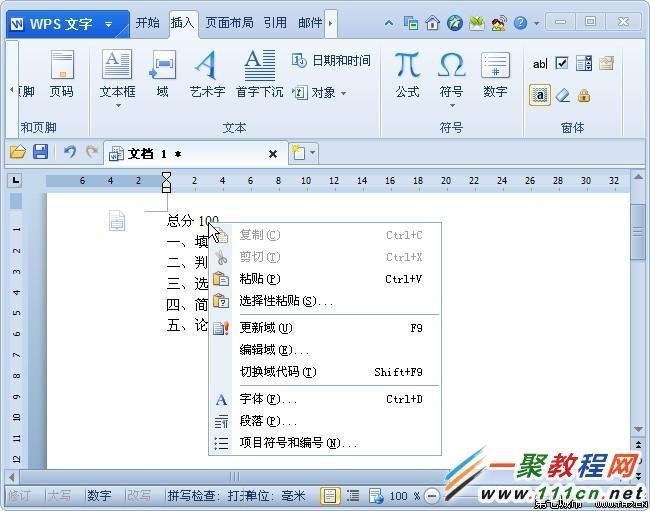This screenshot has height=511, width=650.
Task: Choose 更新域(U) from context menu
Action: (x=325, y=328)
